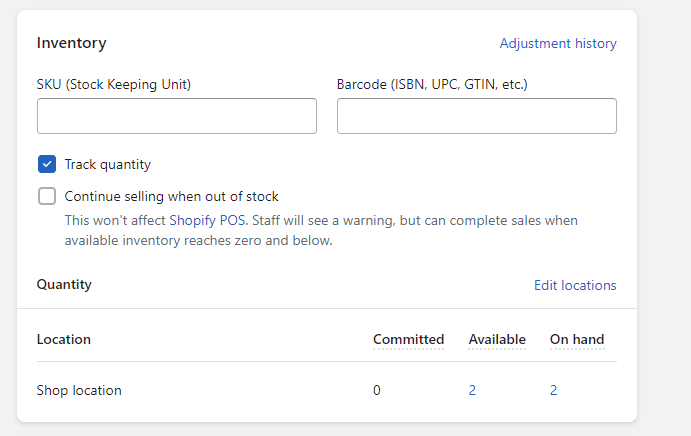Edit the On hand quantity value 2
The height and width of the screenshot is (436, 691).
point(554,390)
